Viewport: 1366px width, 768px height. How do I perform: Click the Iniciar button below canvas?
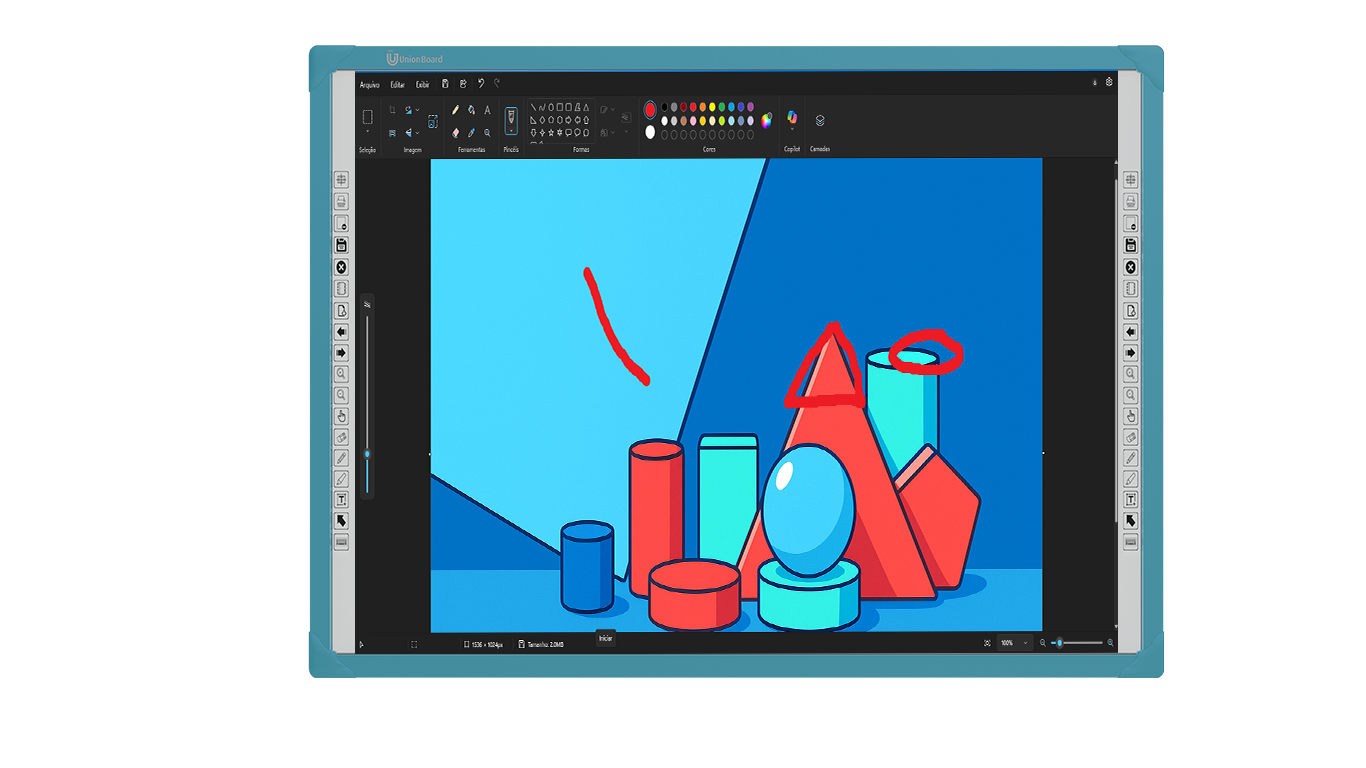coord(605,638)
